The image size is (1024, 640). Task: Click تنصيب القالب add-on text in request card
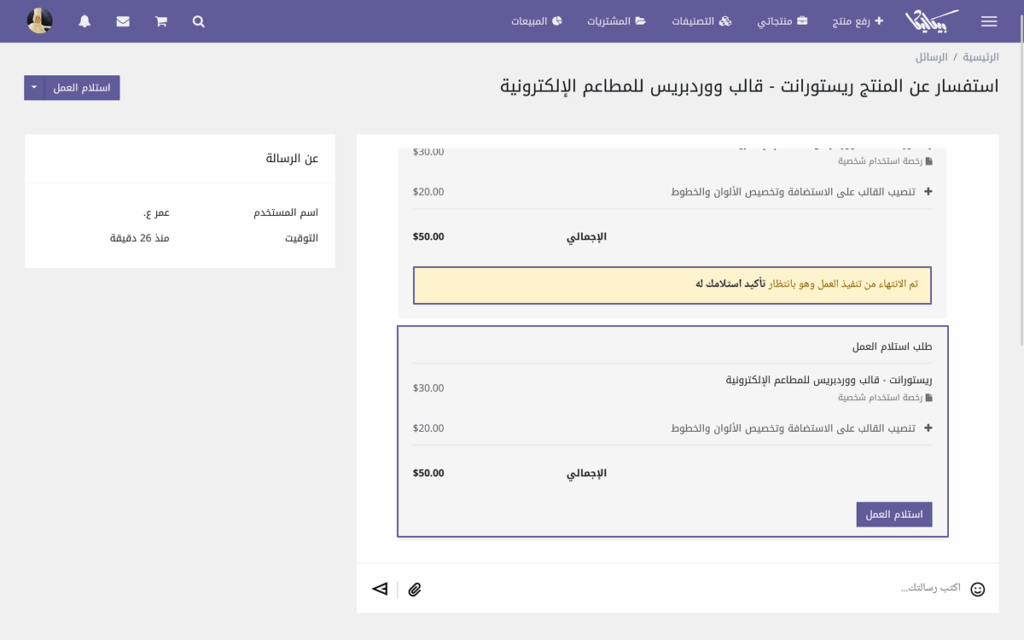793,428
